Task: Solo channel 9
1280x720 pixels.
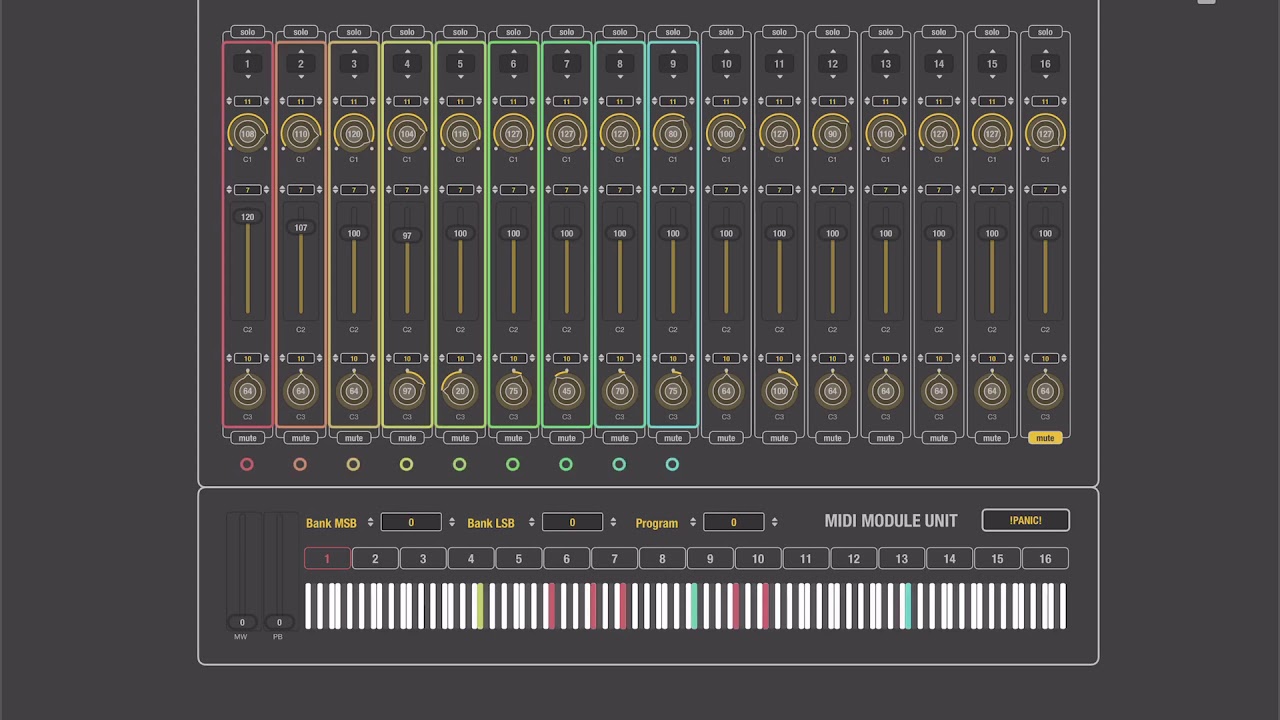Action: (x=673, y=32)
